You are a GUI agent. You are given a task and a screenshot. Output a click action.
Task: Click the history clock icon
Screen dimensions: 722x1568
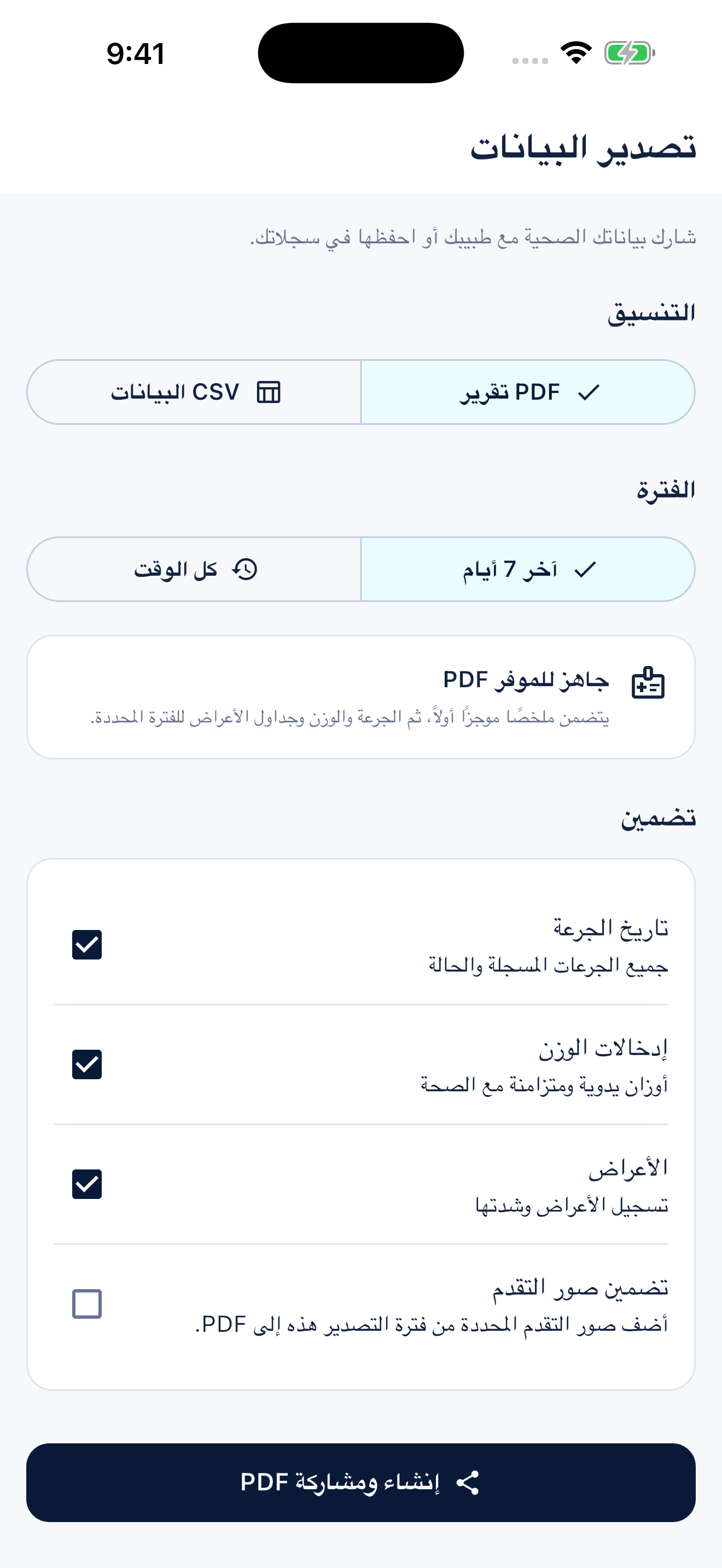(244, 569)
